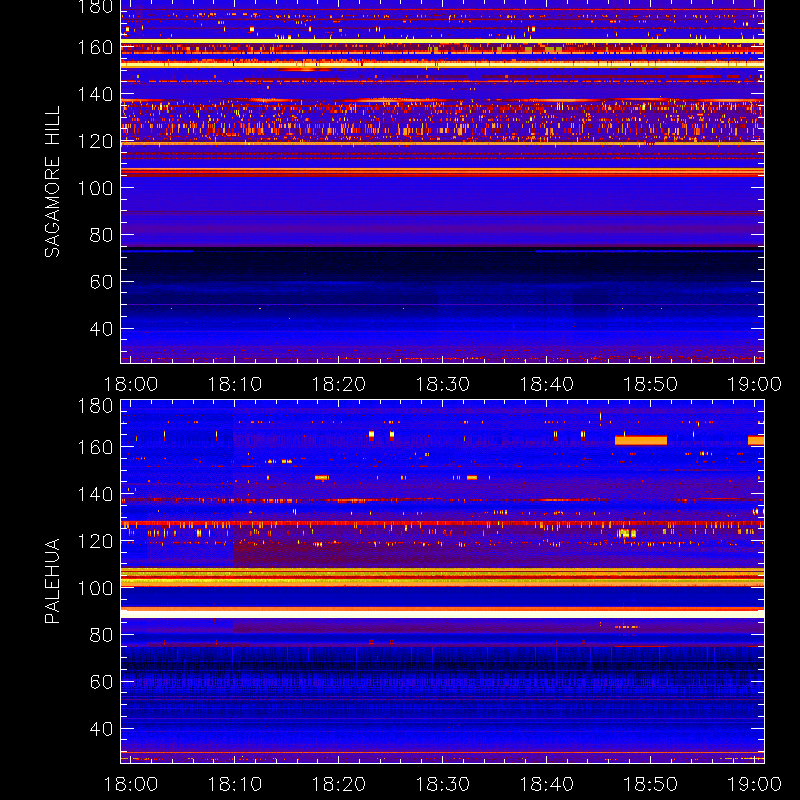
Task: Select the 60 tick label on Sagamore Hill axis
Action: [x=101, y=282]
